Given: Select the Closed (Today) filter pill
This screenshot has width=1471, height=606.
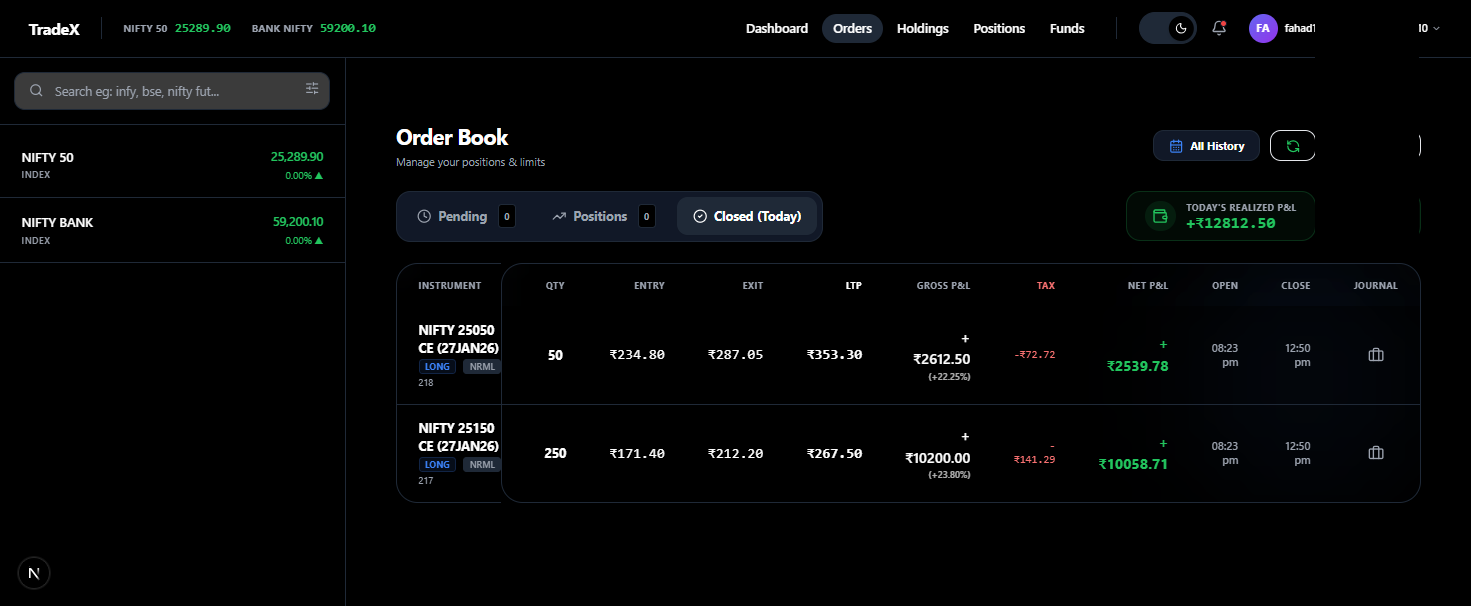Looking at the screenshot, I should pyautogui.click(x=746, y=216).
